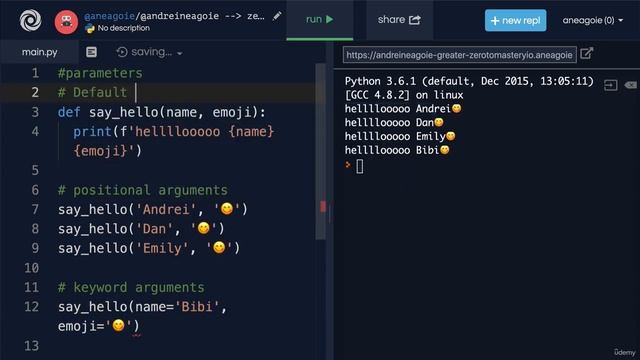This screenshot has height=360, width=640.
Task: Click the Python language icon
Action: click(89, 28)
